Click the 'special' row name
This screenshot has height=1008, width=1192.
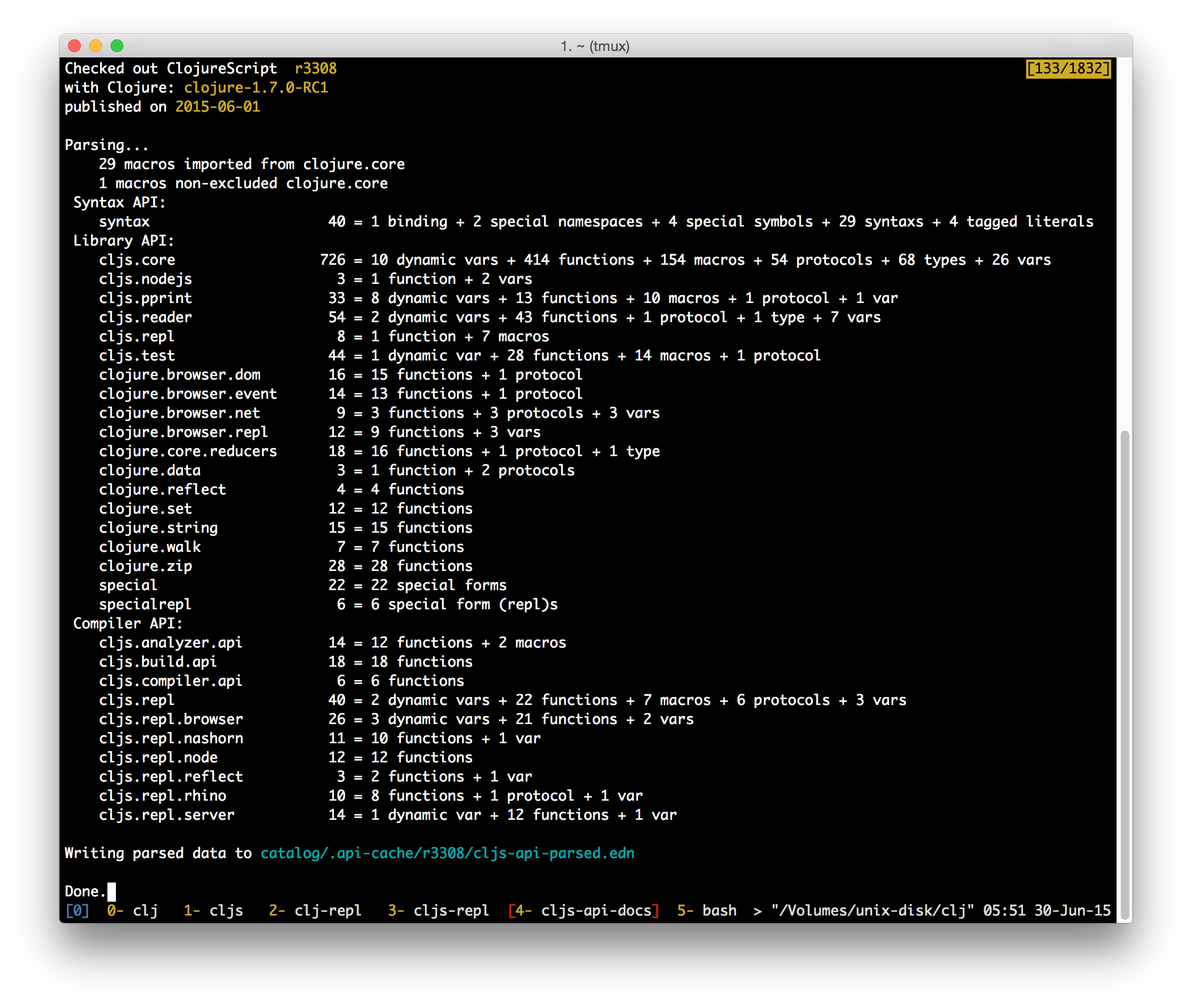128,585
